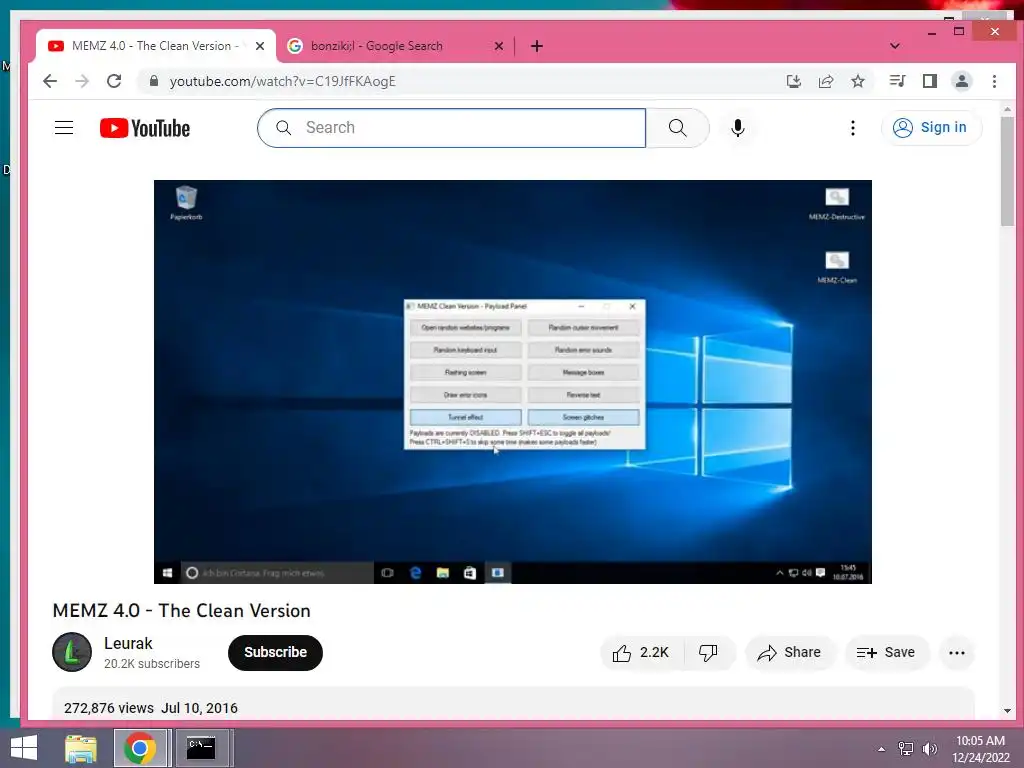Open Chrome media controls icon

coord(897,81)
